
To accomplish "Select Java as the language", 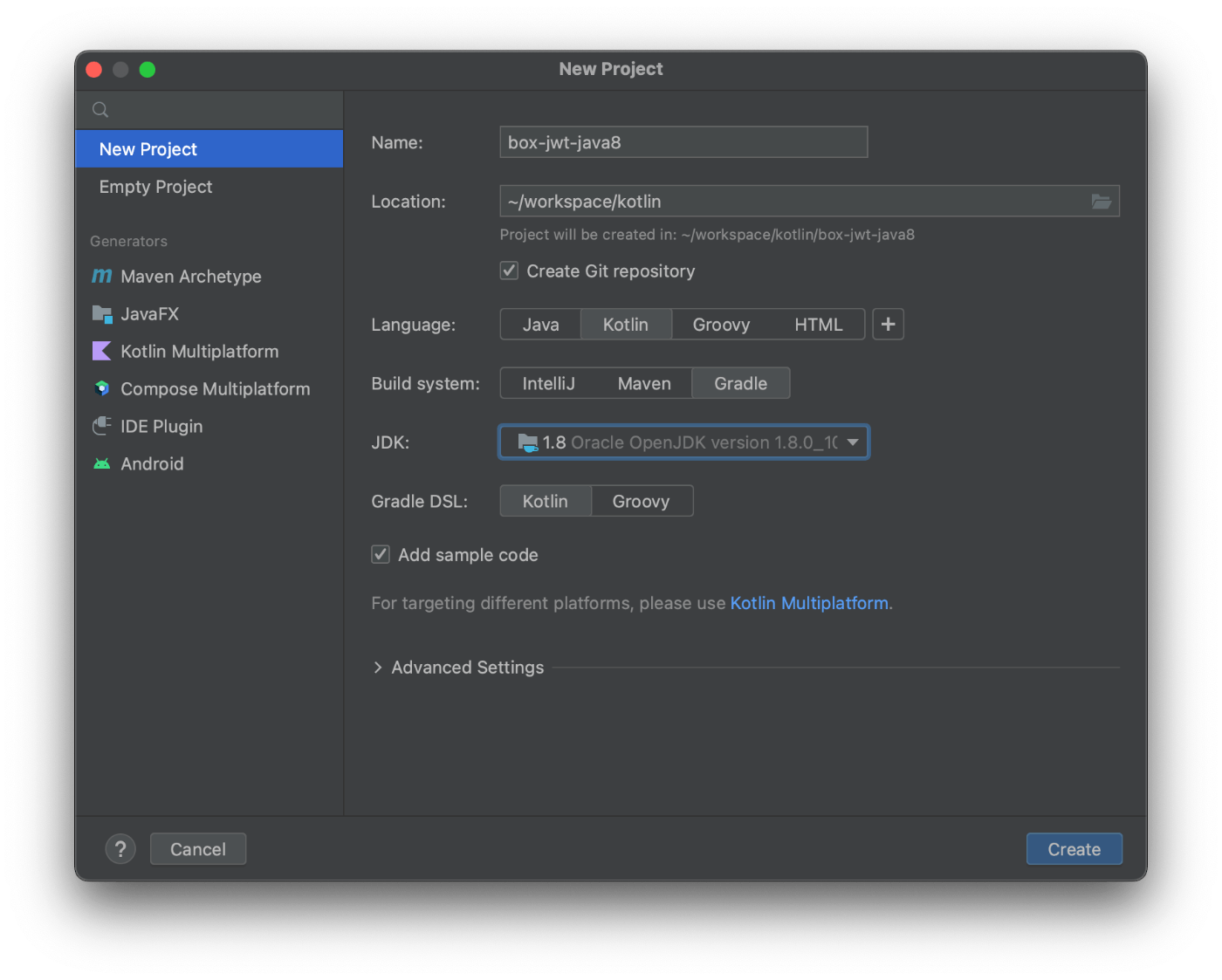I will click(540, 325).
